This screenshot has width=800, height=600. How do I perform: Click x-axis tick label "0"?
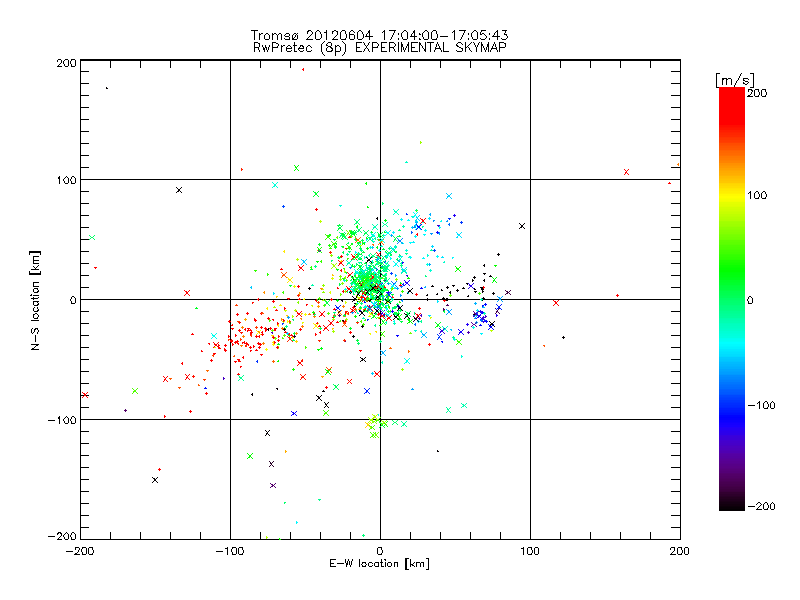tap(380, 551)
